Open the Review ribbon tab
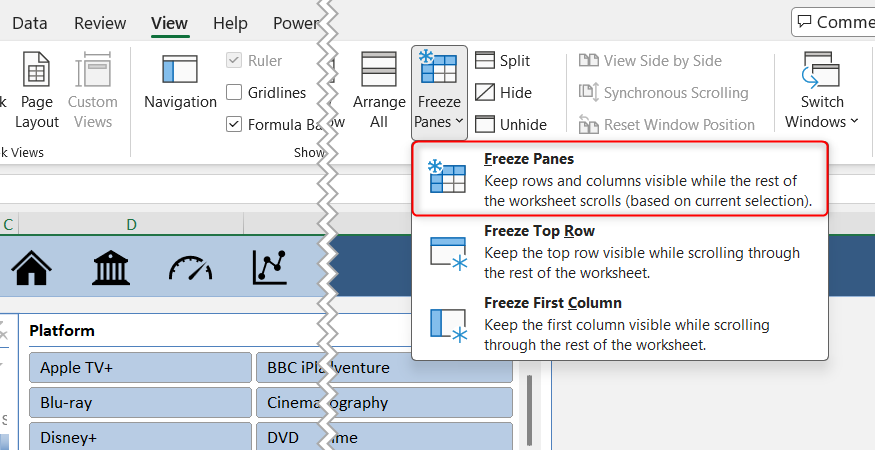 click(99, 23)
